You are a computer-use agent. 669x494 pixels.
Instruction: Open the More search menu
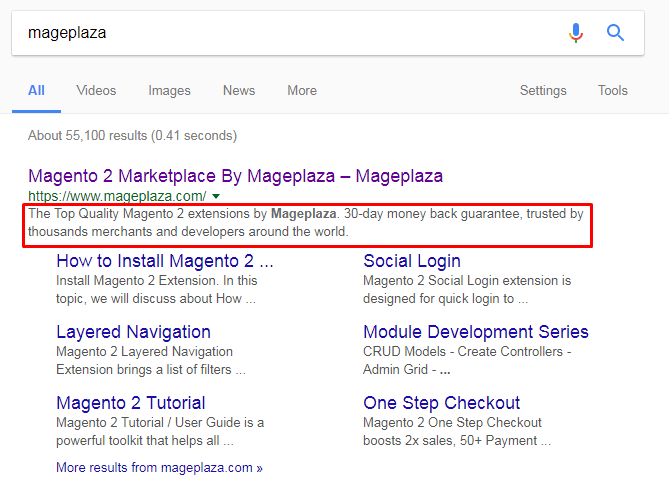pos(302,90)
